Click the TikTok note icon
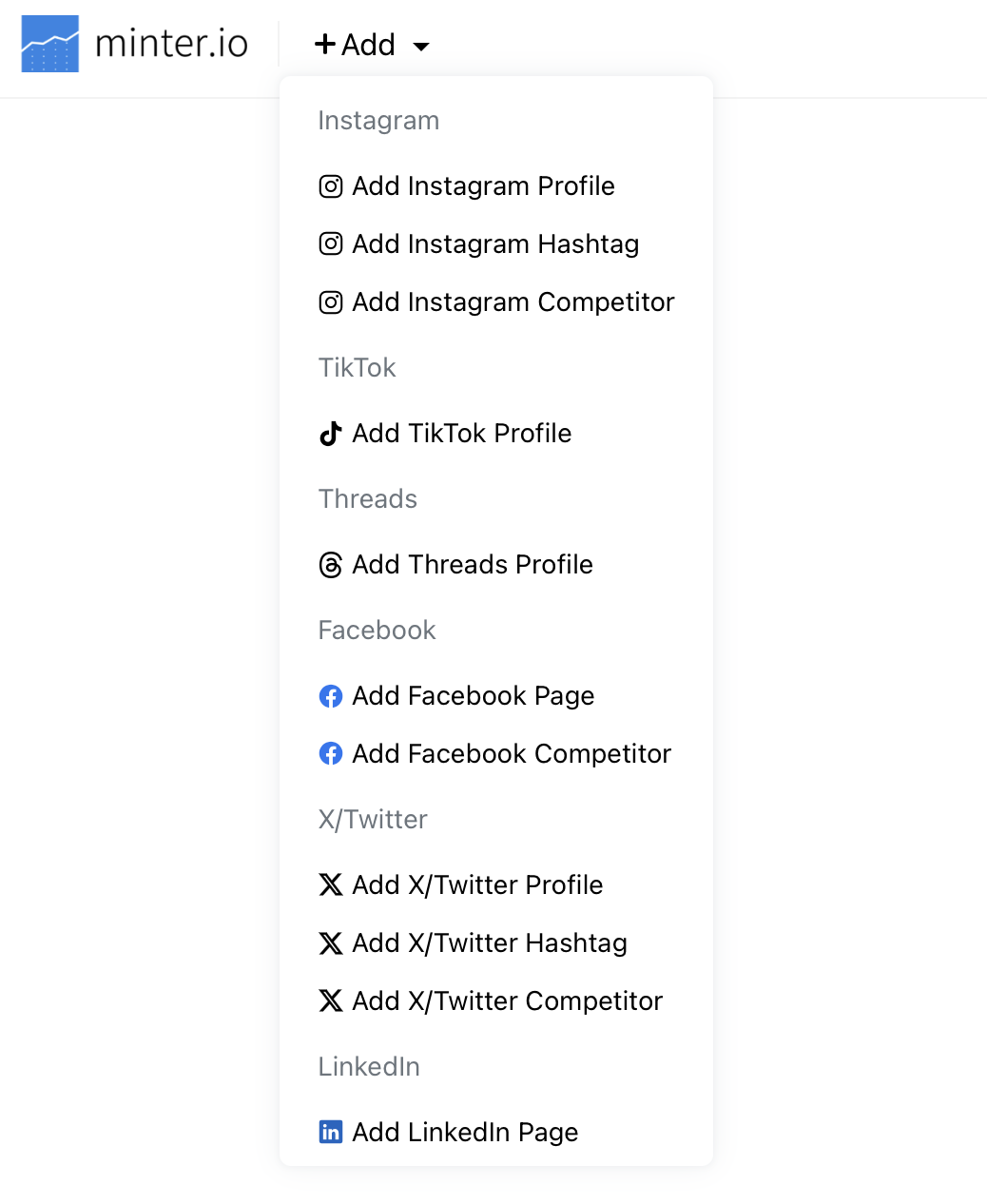Screen dimensions: 987x1204 tap(330, 434)
